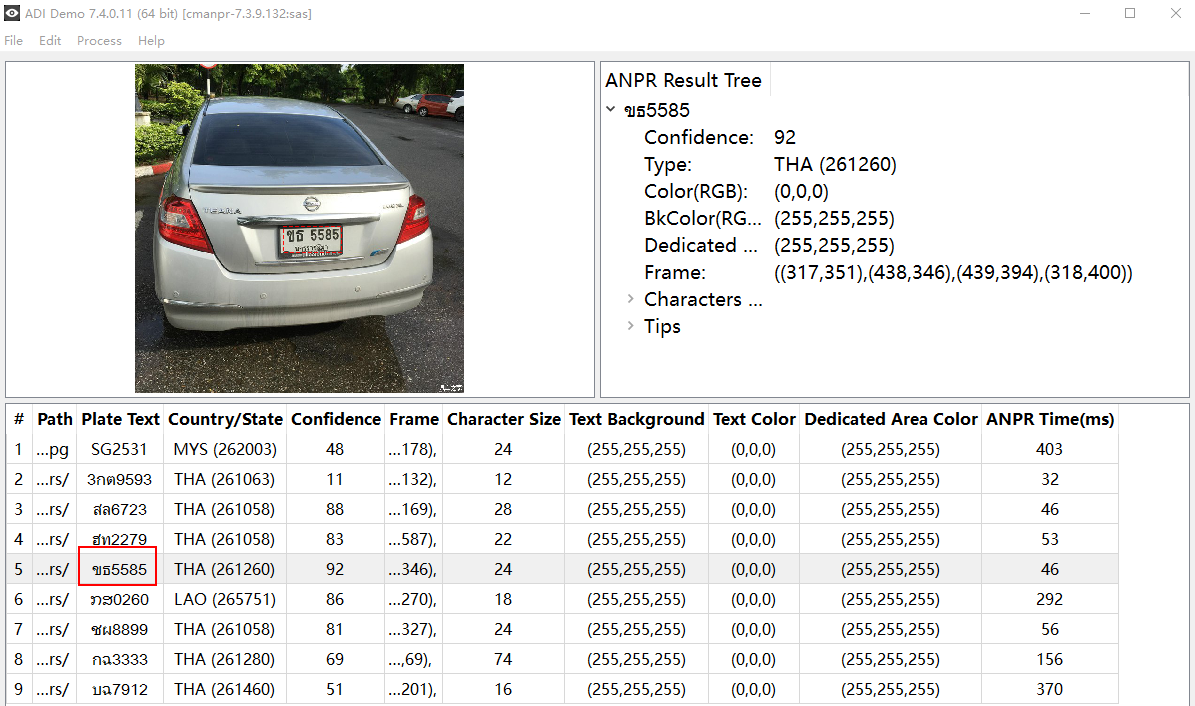Select the Confidence row in result tree
This screenshot has width=1195, height=706.
pos(719,137)
